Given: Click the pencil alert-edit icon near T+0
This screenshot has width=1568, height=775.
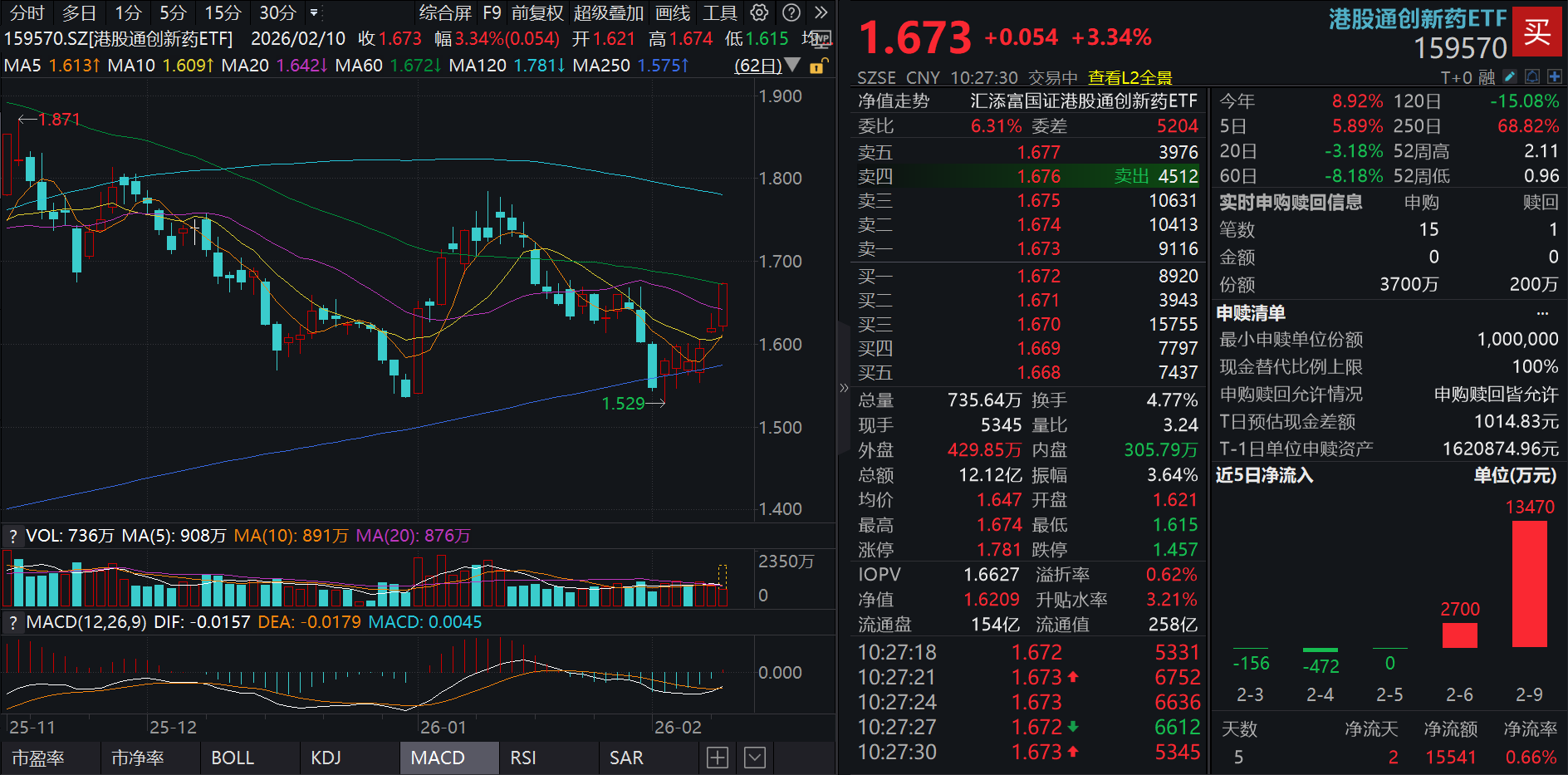Looking at the screenshot, I should point(1510,76).
